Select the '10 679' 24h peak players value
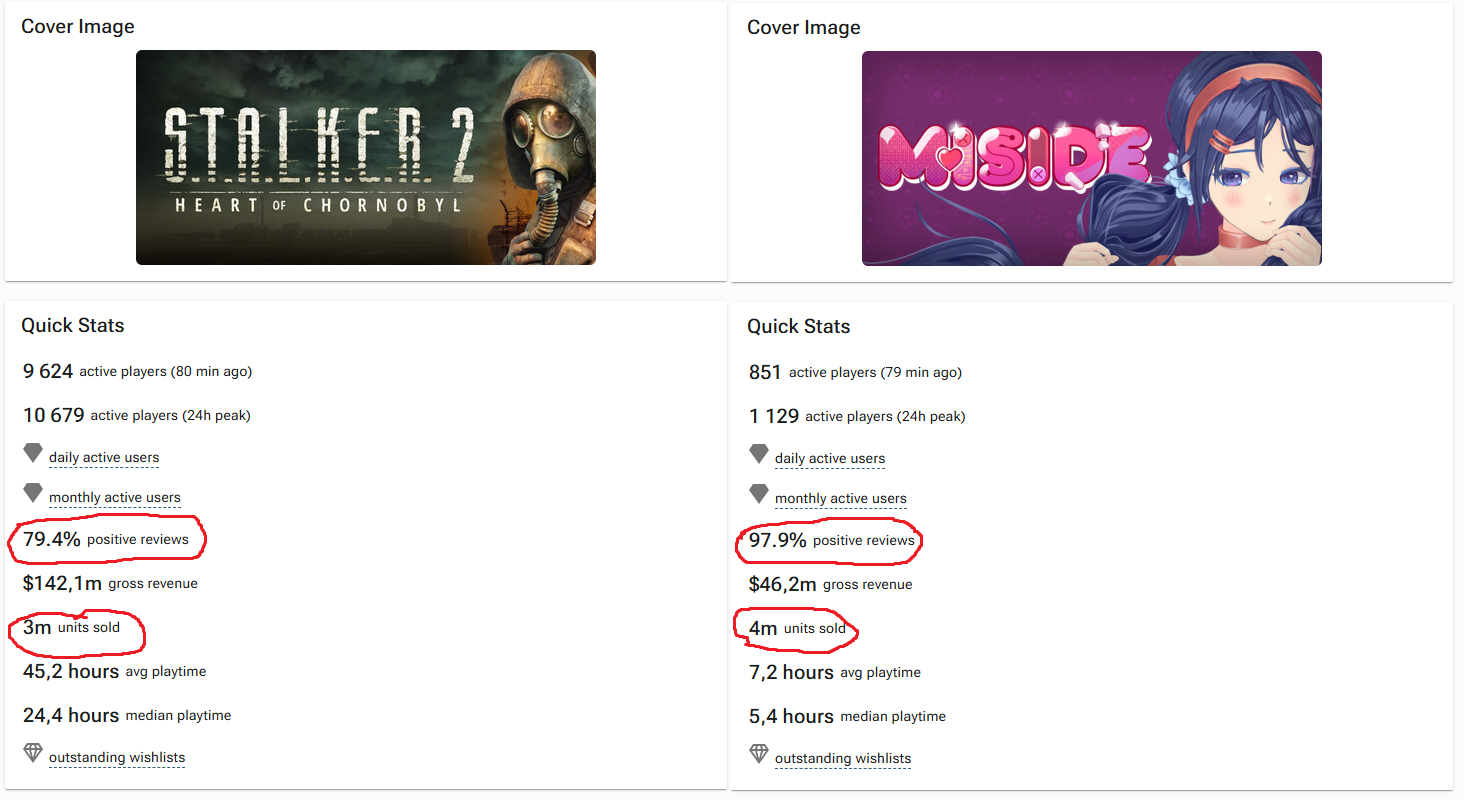Screen dimensions: 1464x800 (x=54, y=415)
